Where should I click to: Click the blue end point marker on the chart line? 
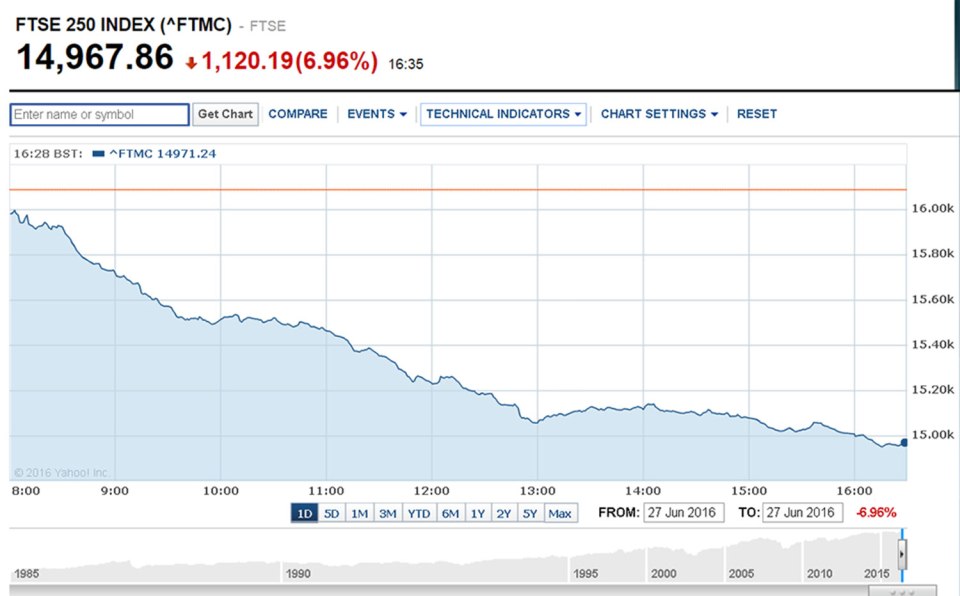point(904,443)
